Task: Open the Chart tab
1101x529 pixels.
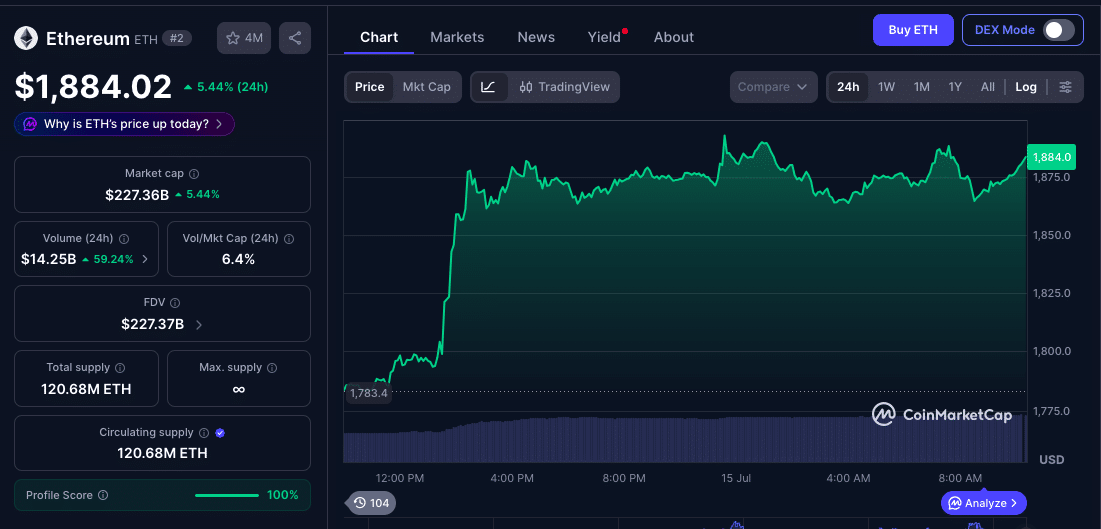Action: coord(379,37)
